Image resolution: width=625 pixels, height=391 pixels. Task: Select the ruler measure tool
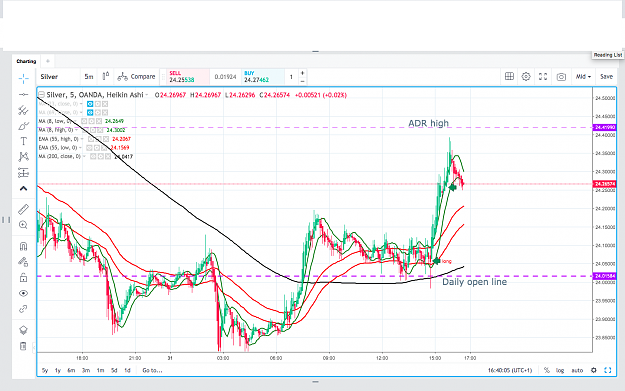pyautogui.click(x=24, y=209)
